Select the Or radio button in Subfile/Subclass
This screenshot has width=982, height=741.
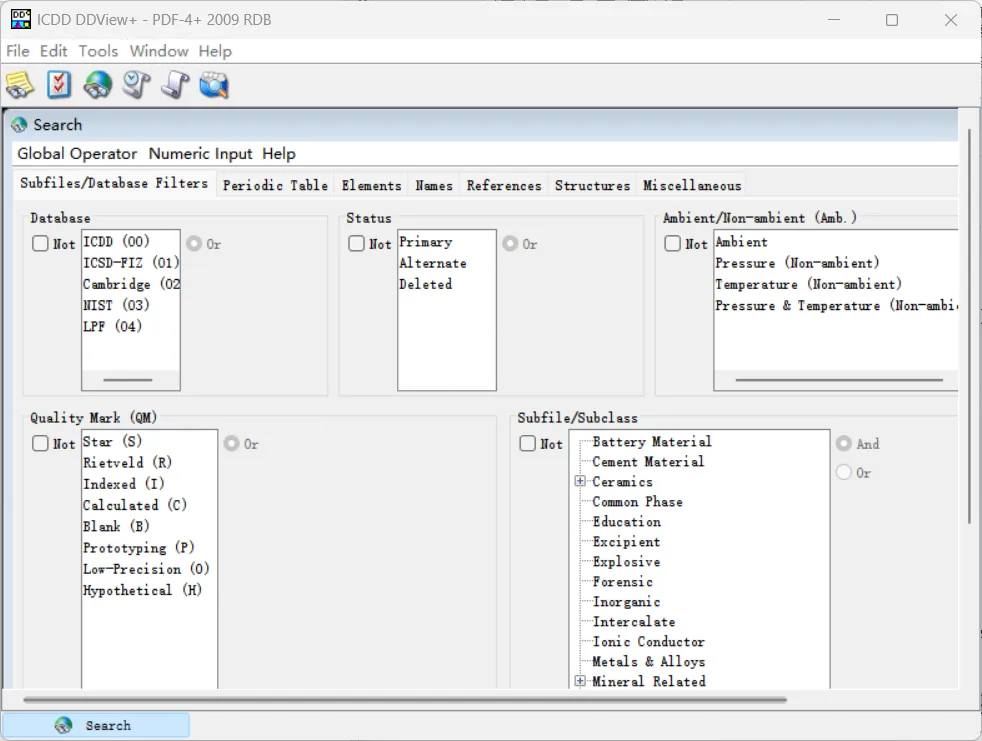(844, 472)
